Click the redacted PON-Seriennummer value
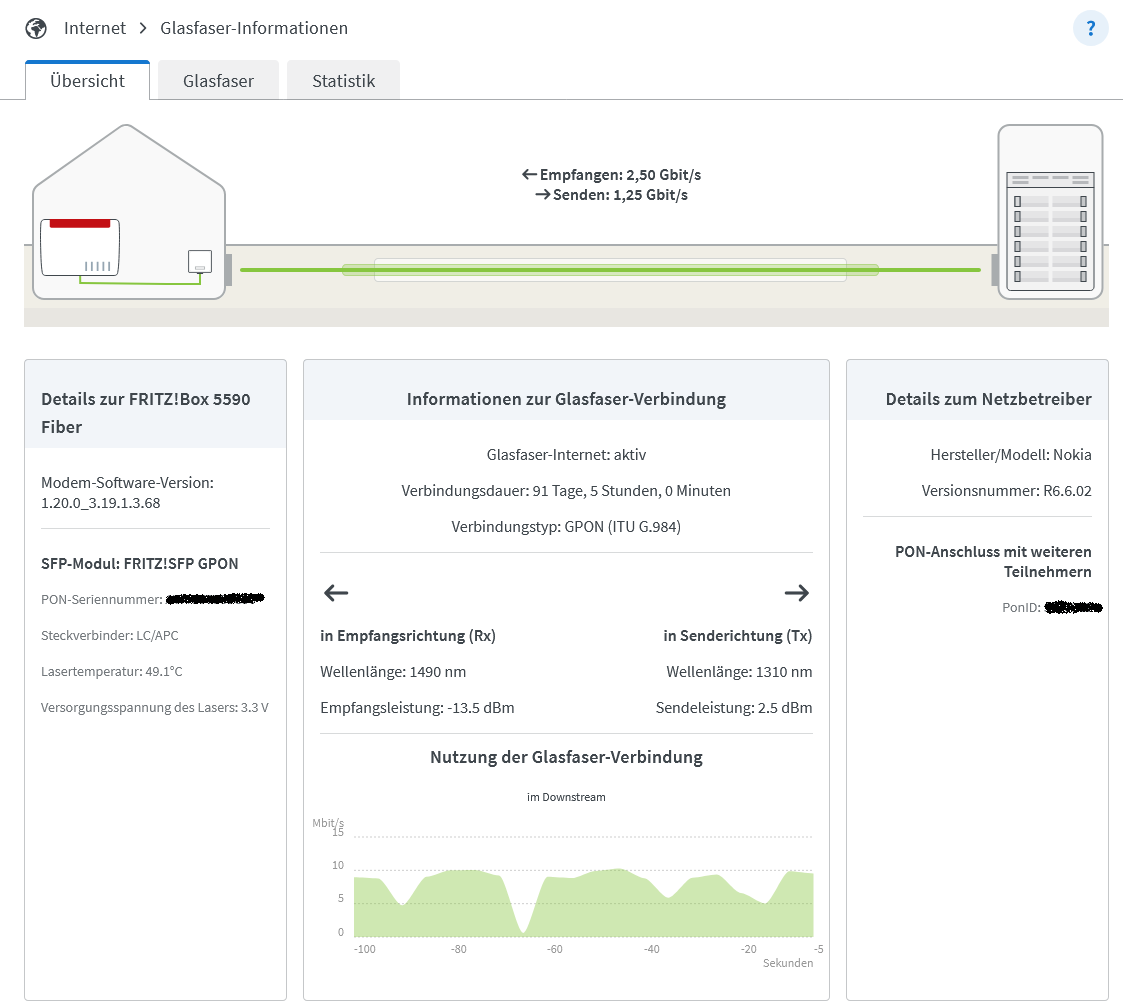Image resolution: width=1123 pixels, height=1006 pixels. point(215,599)
